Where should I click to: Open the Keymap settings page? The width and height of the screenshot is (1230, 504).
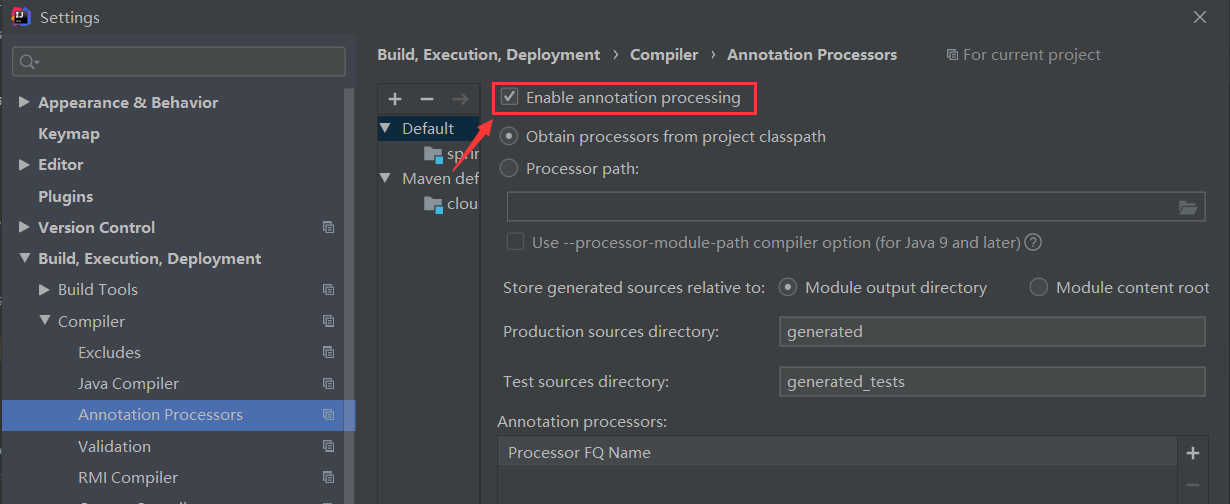tap(68, 134)
